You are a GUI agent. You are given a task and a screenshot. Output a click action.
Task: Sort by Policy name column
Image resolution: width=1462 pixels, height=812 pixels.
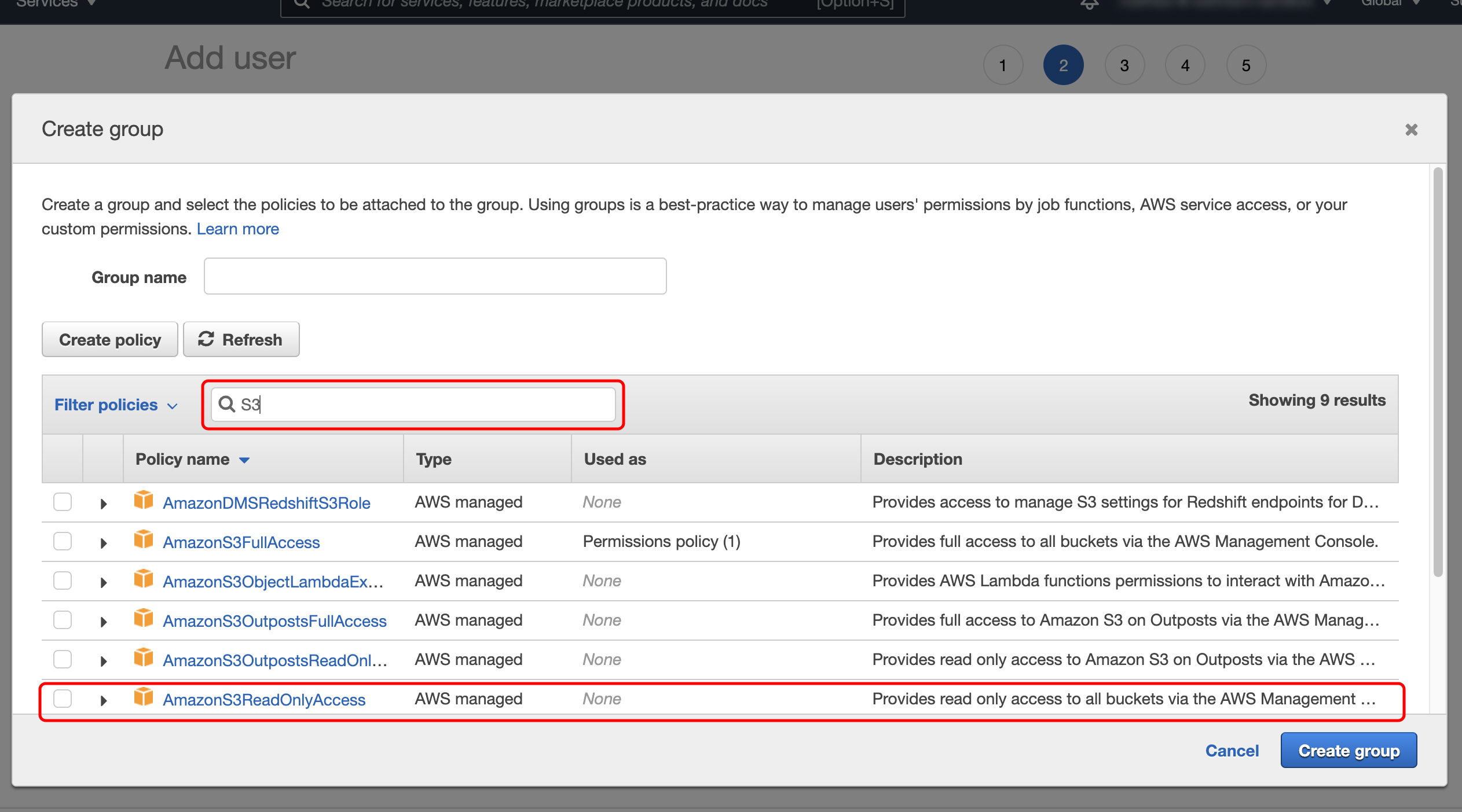(192, 459)
